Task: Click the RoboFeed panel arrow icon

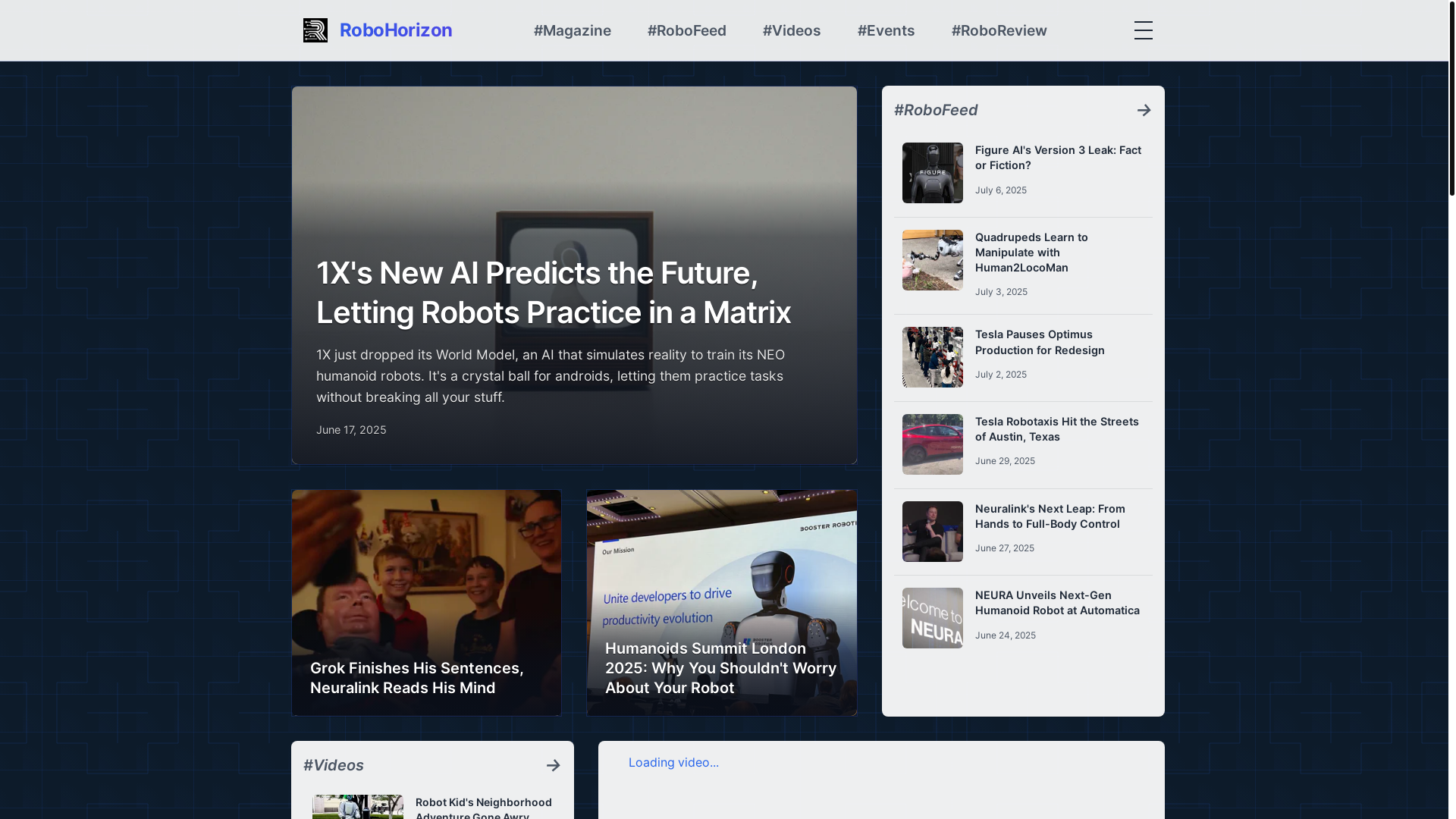Action: click(1144, 111)
